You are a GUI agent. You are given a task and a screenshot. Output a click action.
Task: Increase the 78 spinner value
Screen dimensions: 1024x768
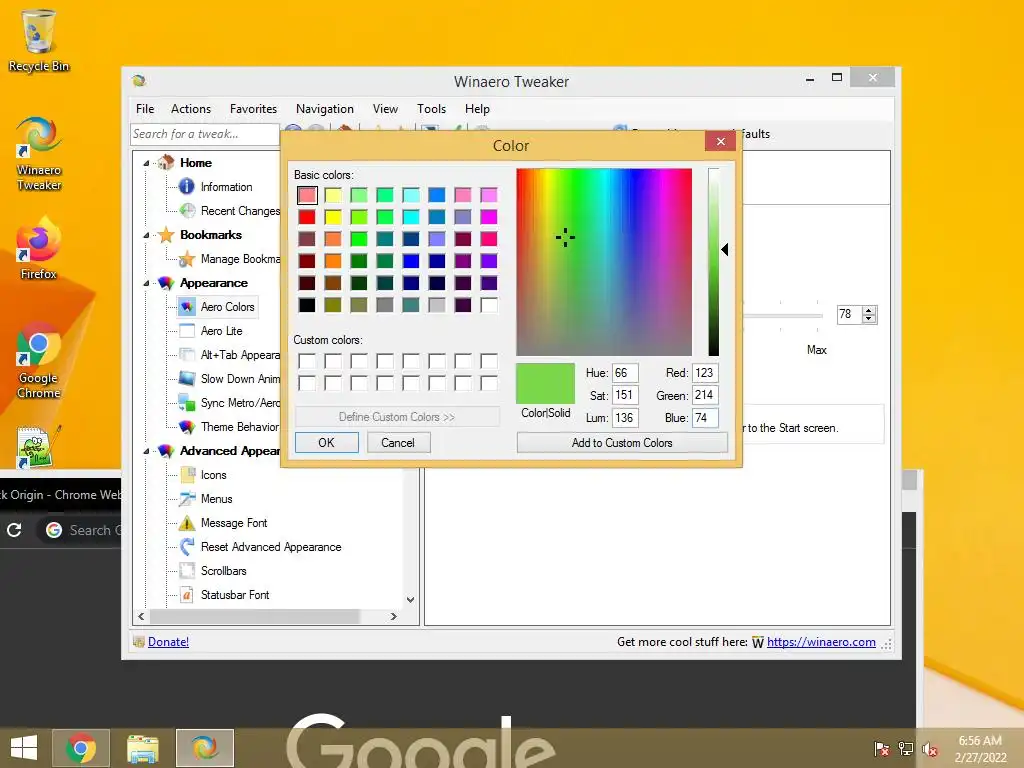(x=869, y=311)
